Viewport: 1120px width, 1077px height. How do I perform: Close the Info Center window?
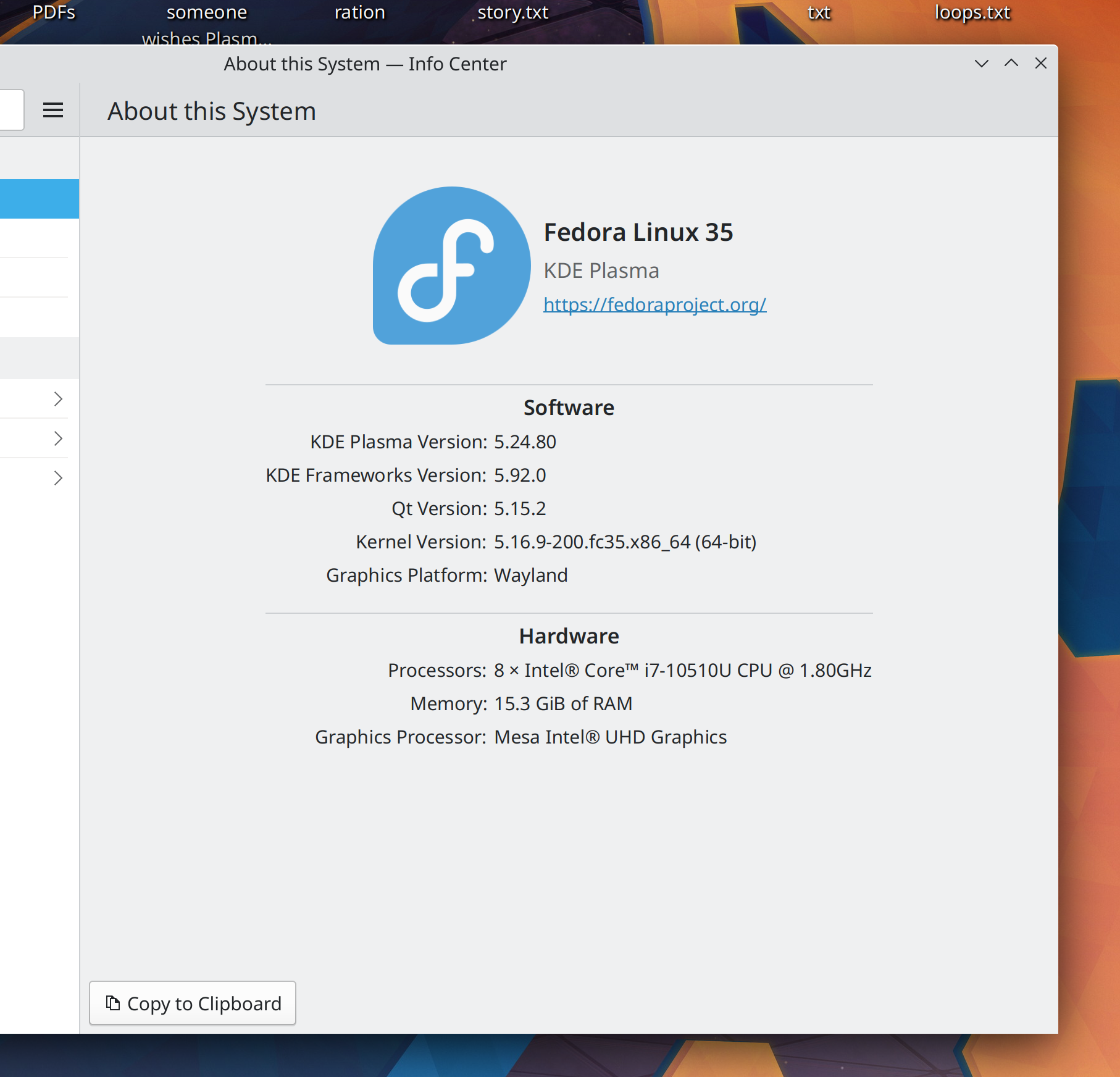[x=1040, y=64]
